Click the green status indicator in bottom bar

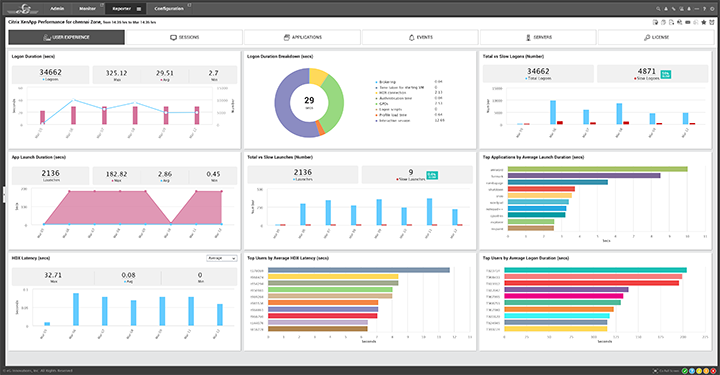click(685, 371)
